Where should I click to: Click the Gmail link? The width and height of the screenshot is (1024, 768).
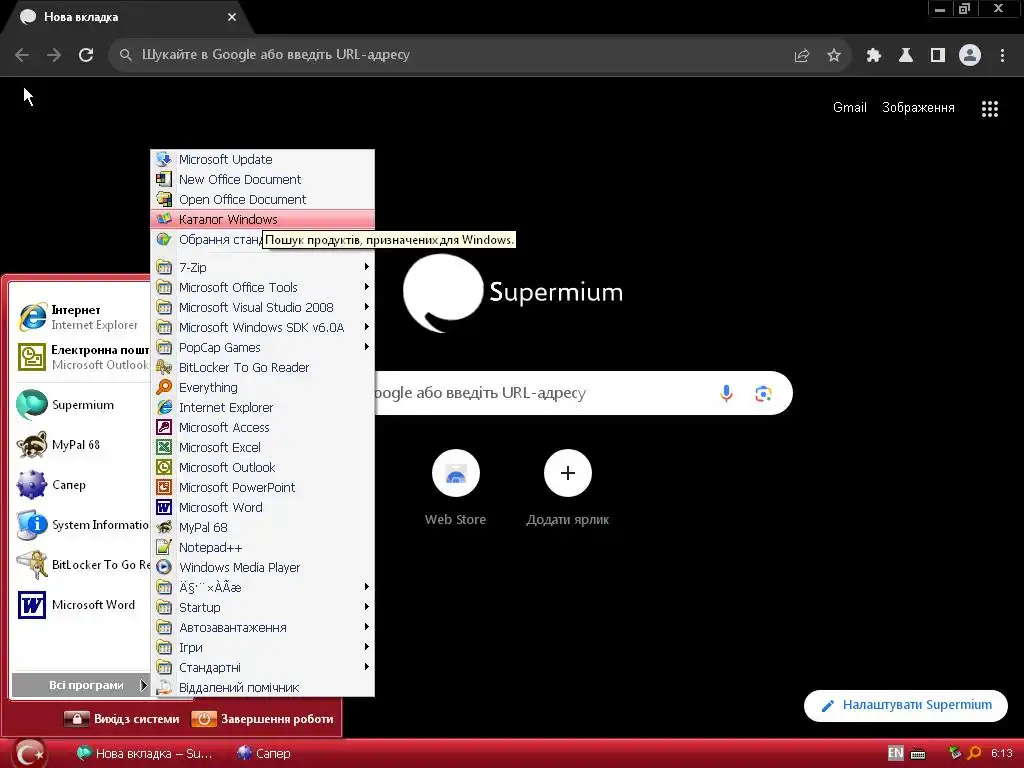[850, 108]
